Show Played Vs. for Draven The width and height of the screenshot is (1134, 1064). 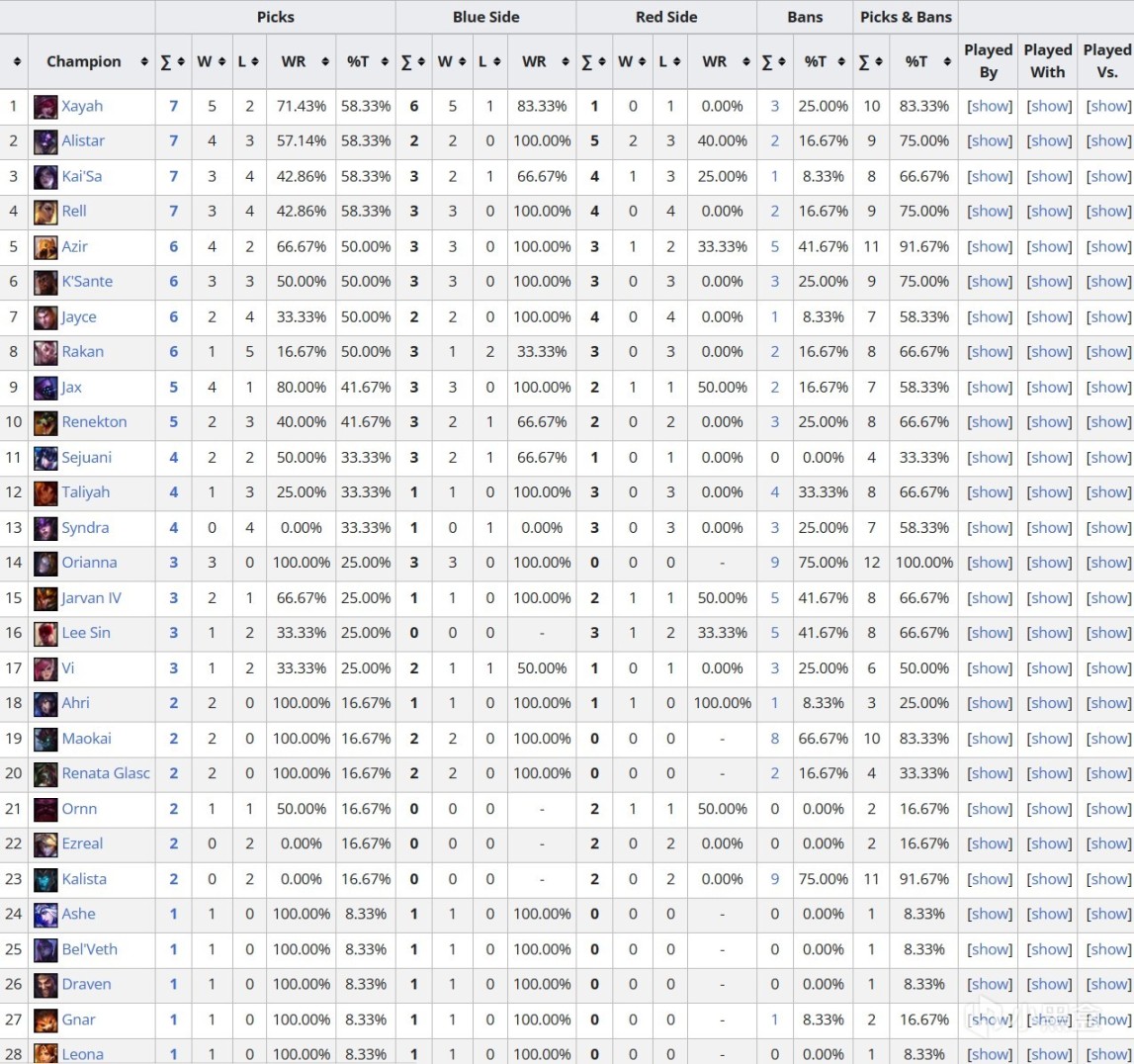1108,984
